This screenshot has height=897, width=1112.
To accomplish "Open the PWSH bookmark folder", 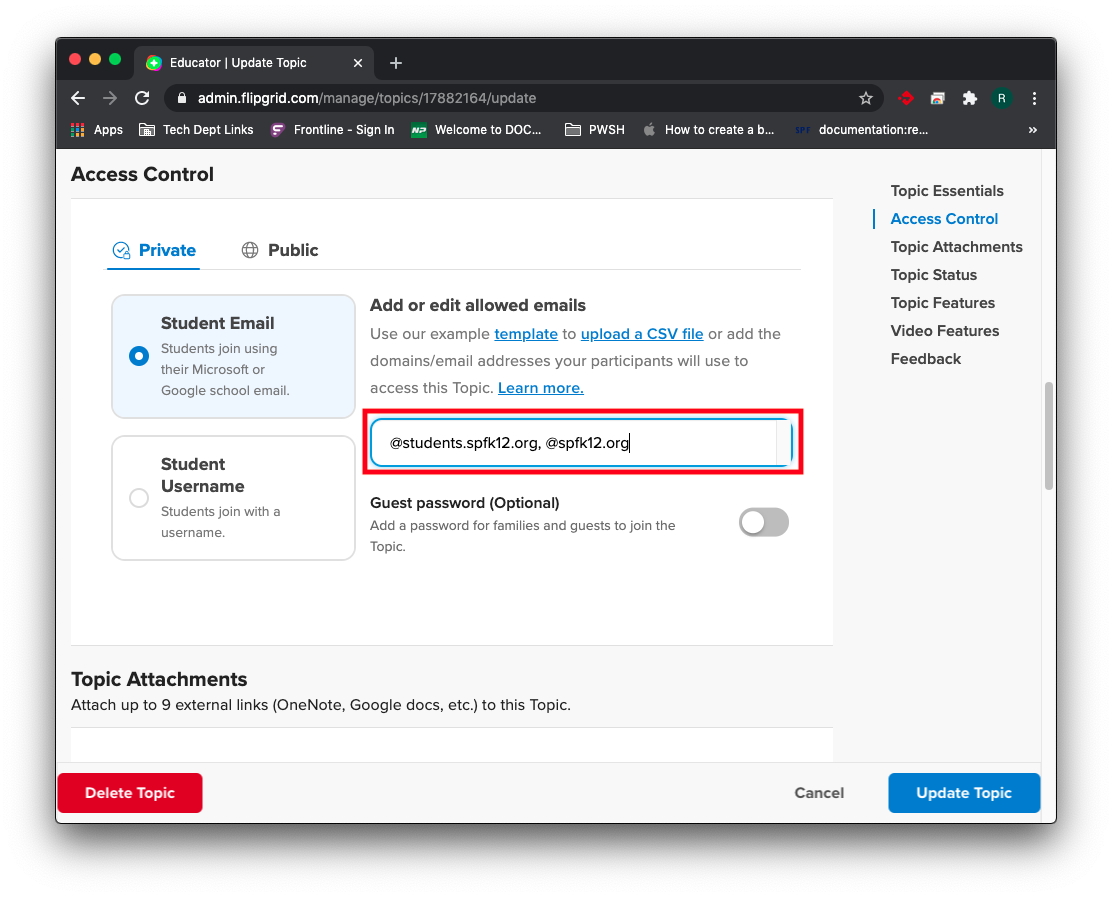I will pos(595,130).
